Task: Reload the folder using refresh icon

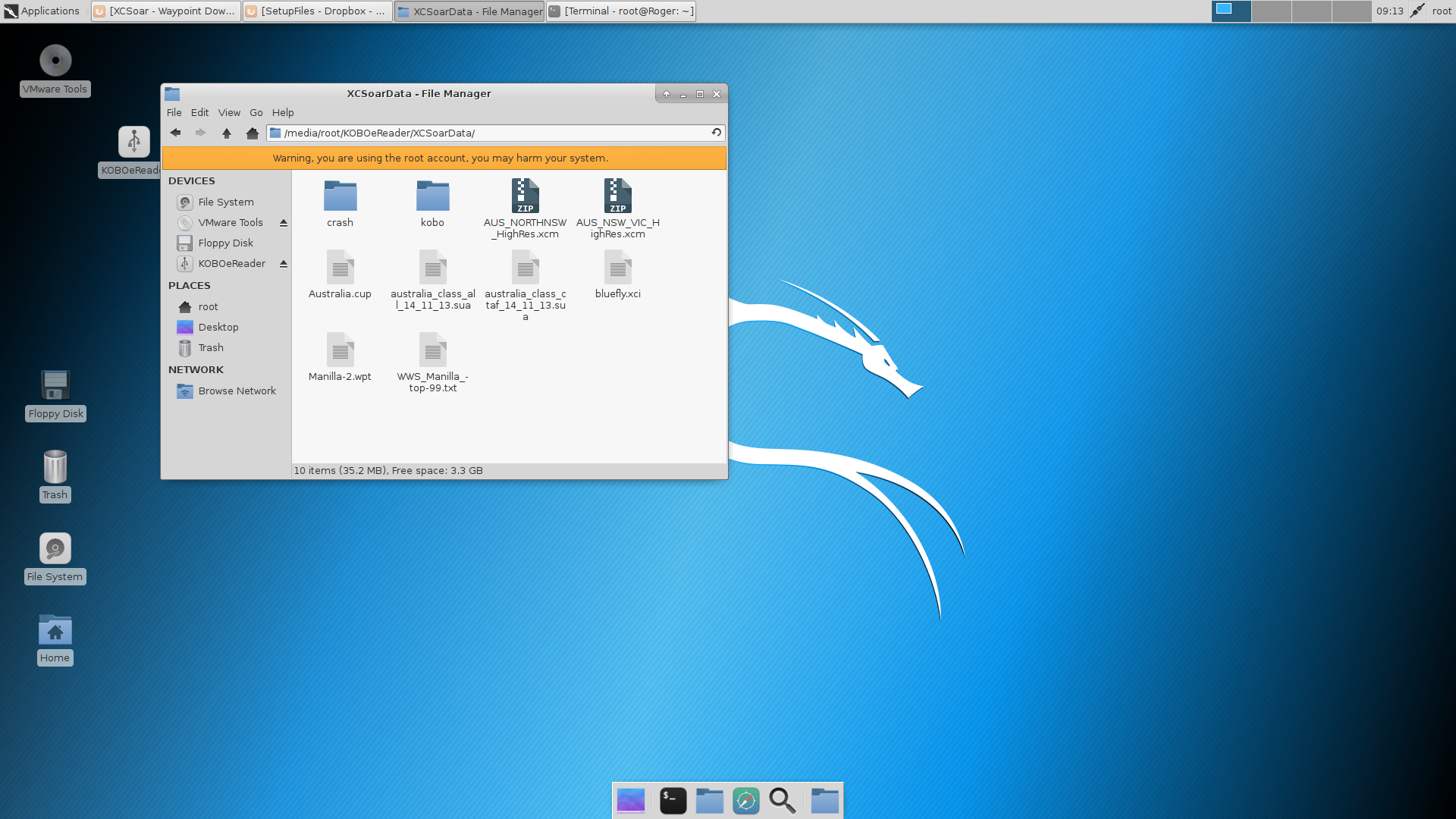Action: (716, 133)
